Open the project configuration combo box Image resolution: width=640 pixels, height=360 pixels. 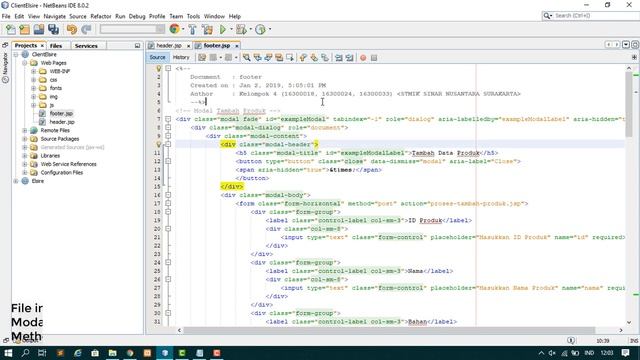click(x=132, y=29)
